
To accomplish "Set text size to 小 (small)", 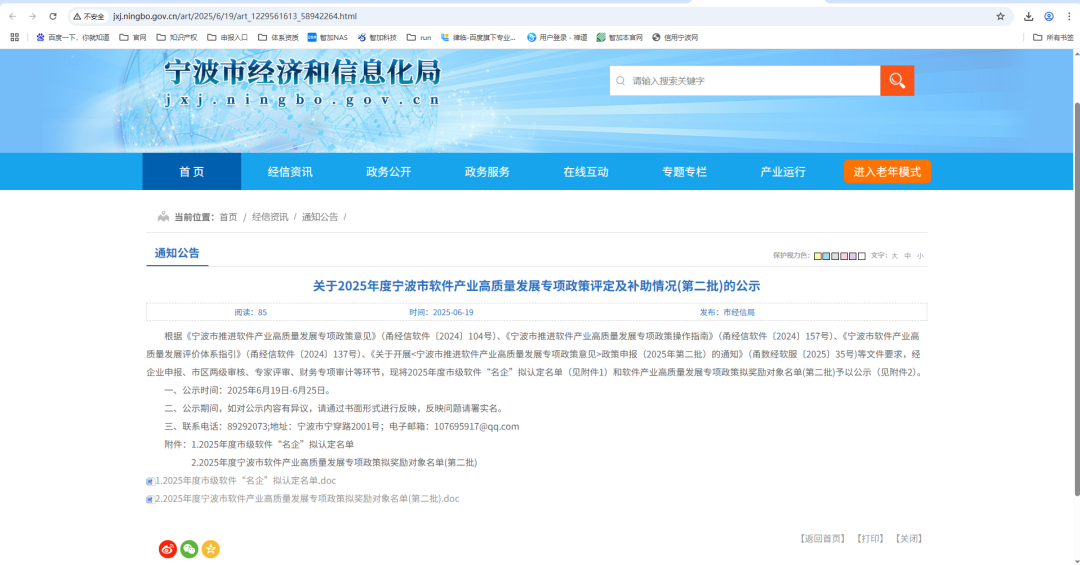I will click(920, 256).
